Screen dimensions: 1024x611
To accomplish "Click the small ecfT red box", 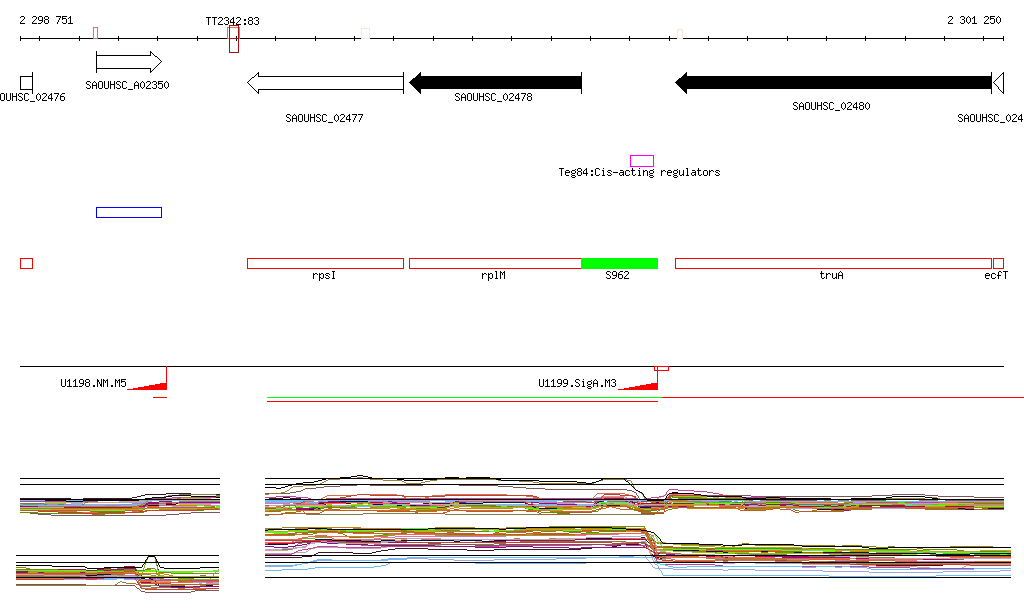I will coord(998,264).
